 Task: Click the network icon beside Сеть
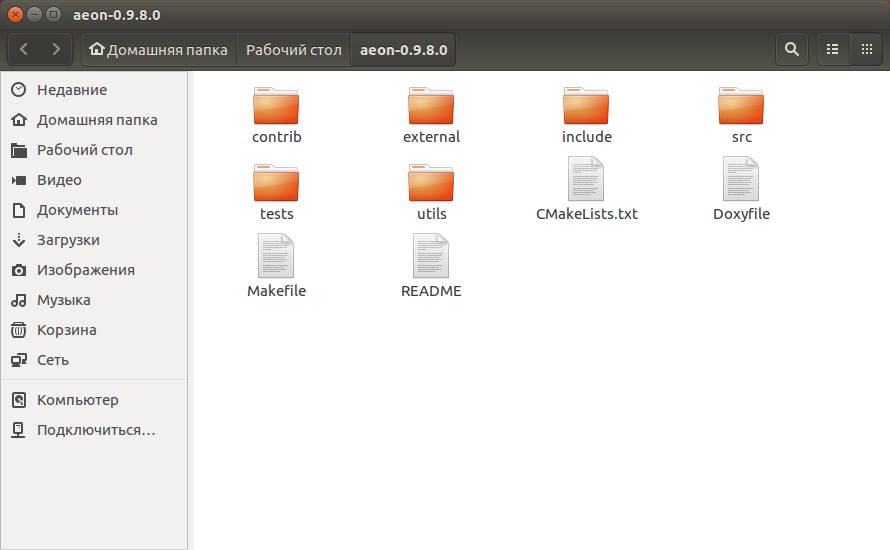19,360
